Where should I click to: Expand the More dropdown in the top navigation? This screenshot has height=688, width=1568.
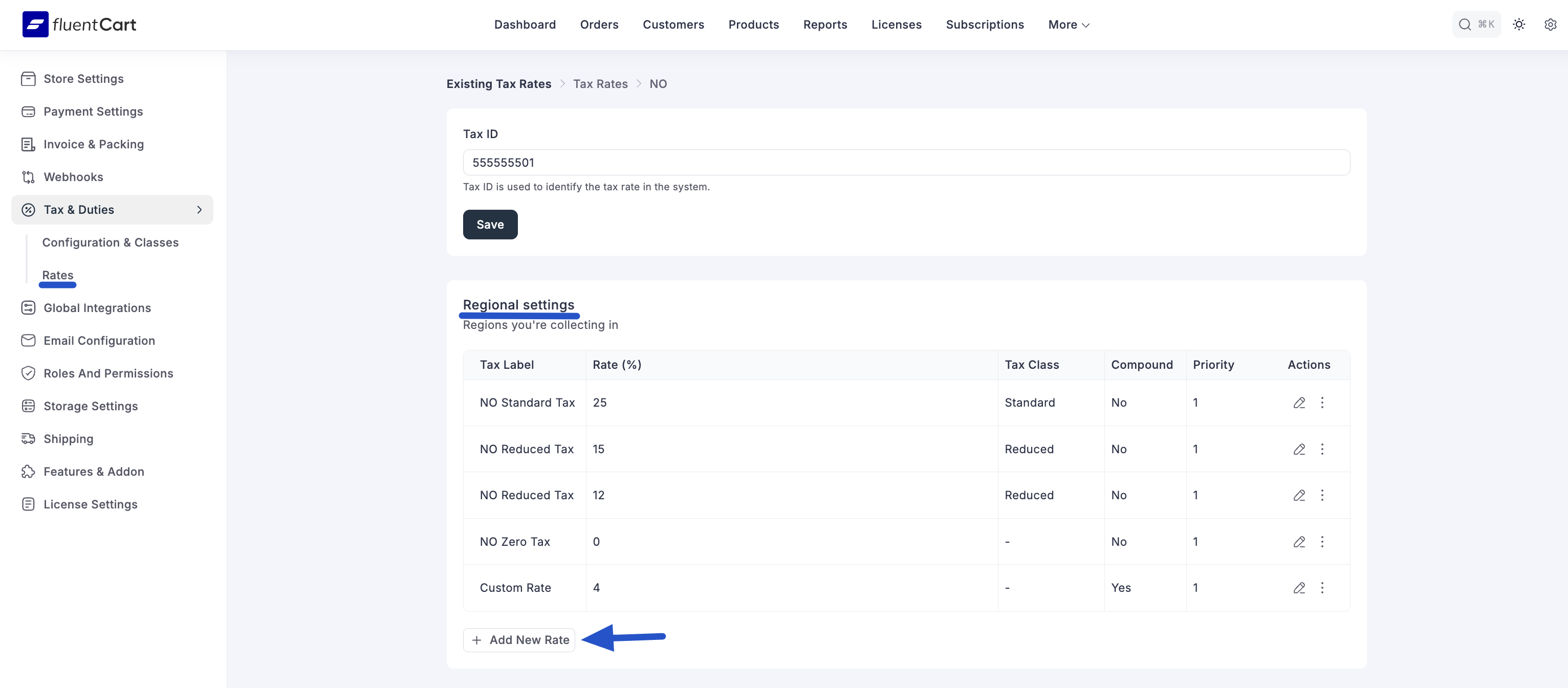click(x=1068, y=25)
